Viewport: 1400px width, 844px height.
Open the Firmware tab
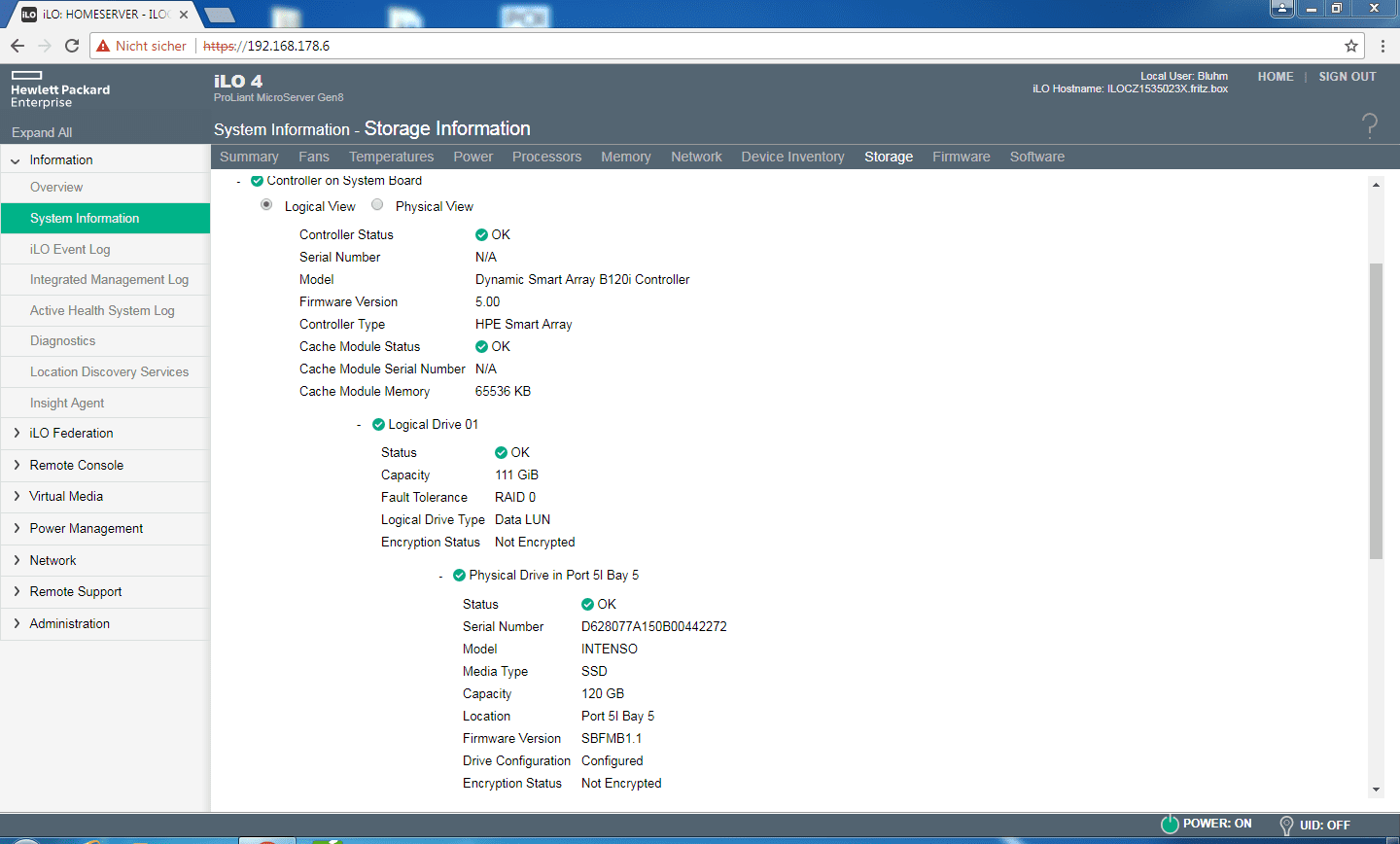[x=962, y=157]
